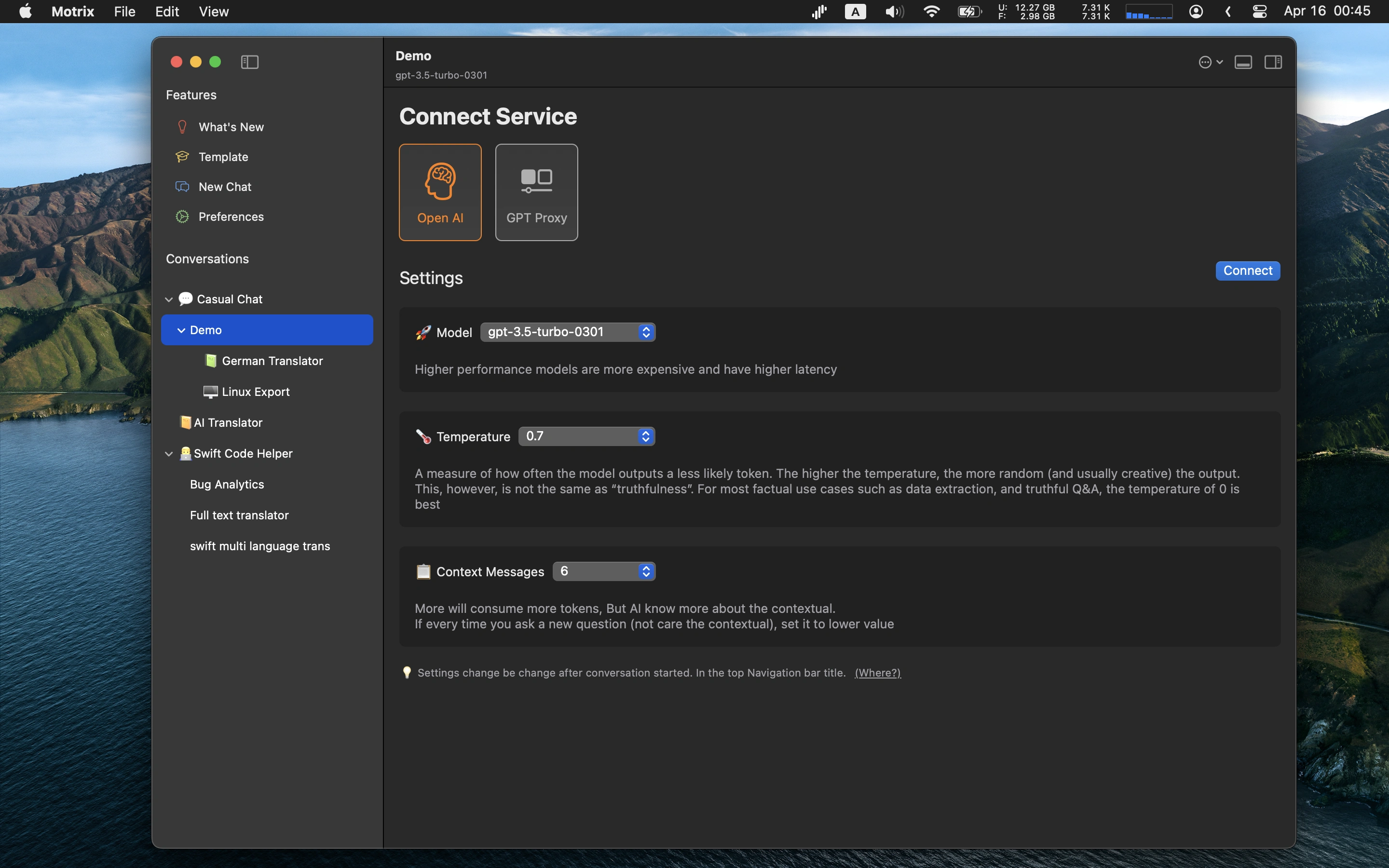The height and width of the screenshot is (868, 1389).
Task: Toggle the left sidebar visibility icon
Action: [x=250, y=62]
